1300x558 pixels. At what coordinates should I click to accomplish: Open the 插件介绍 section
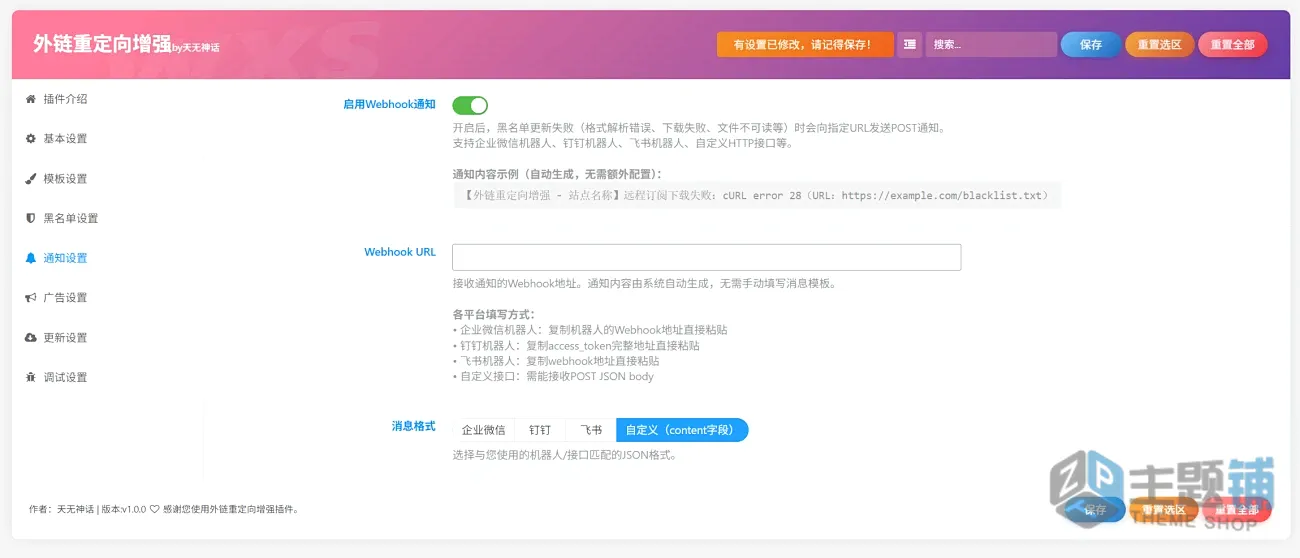point(65,99)
